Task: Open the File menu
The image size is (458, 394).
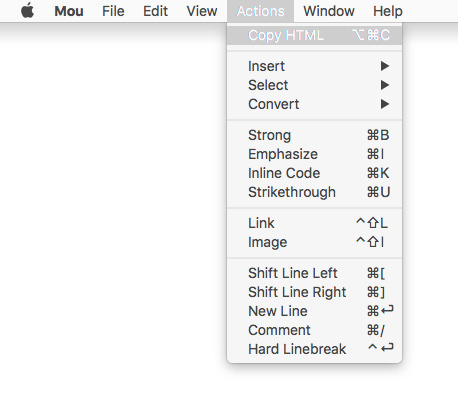Action: [x=113, y=11]
